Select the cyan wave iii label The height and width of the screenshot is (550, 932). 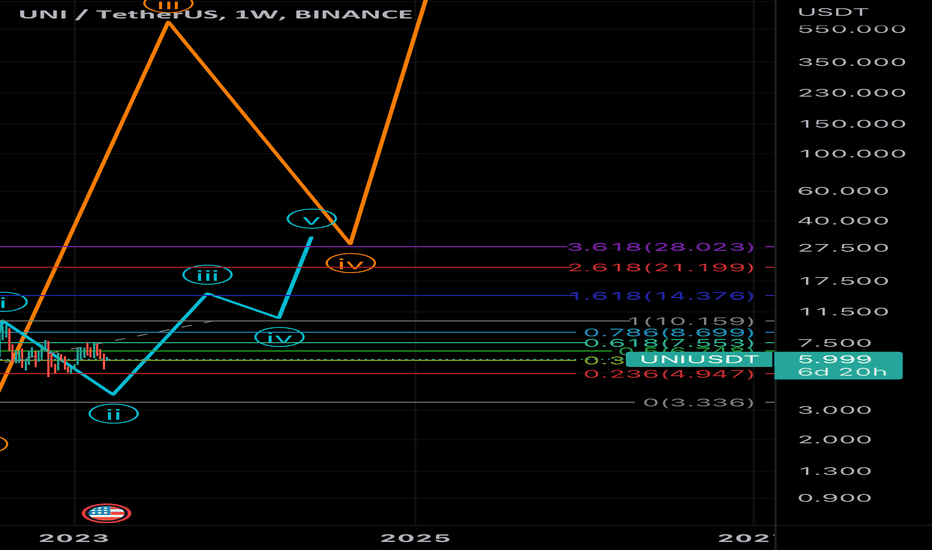pyautogui.click(x=207, y=275)
